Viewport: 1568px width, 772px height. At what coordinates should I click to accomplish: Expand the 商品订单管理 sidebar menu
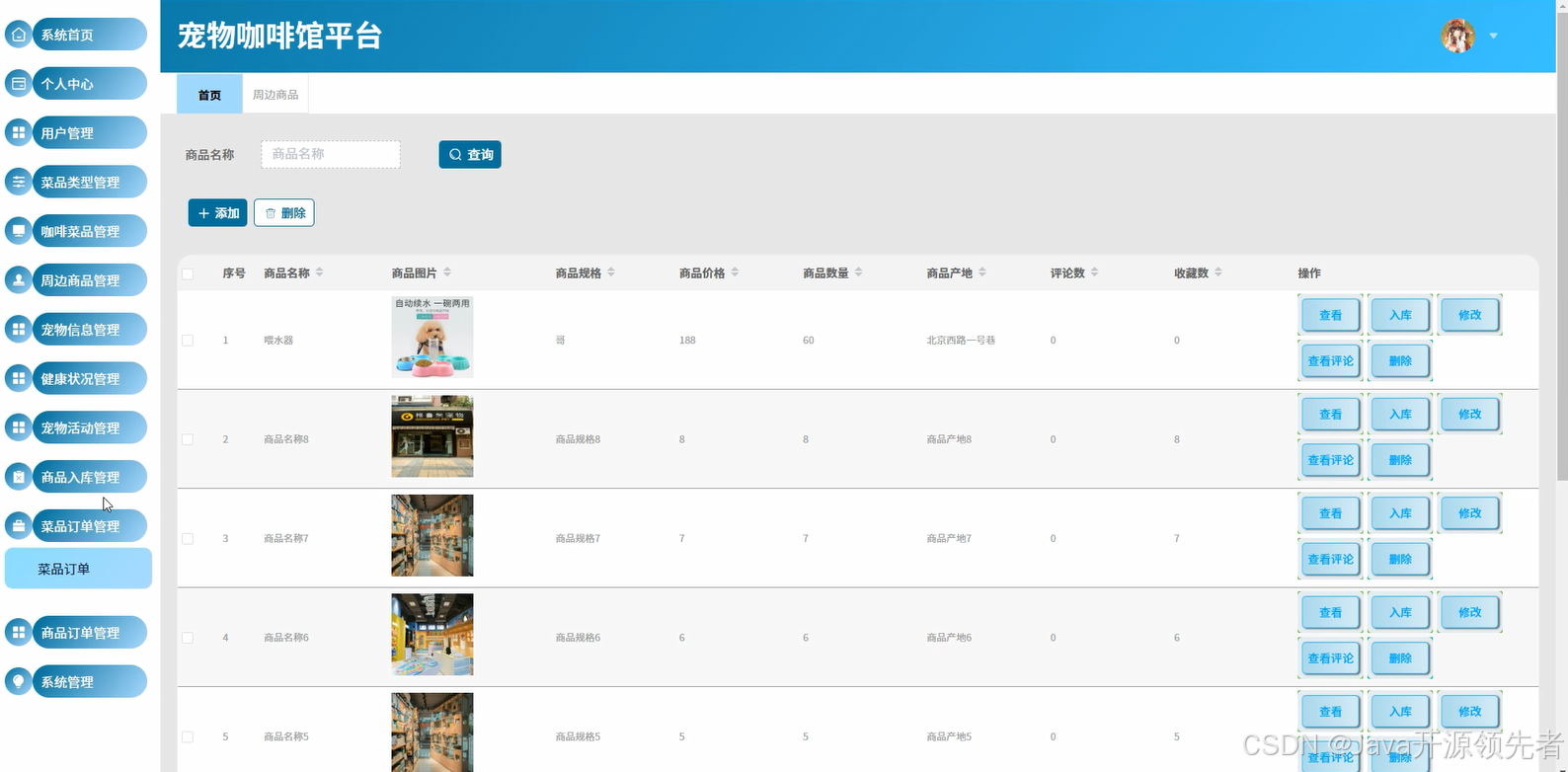pos(90,633)
